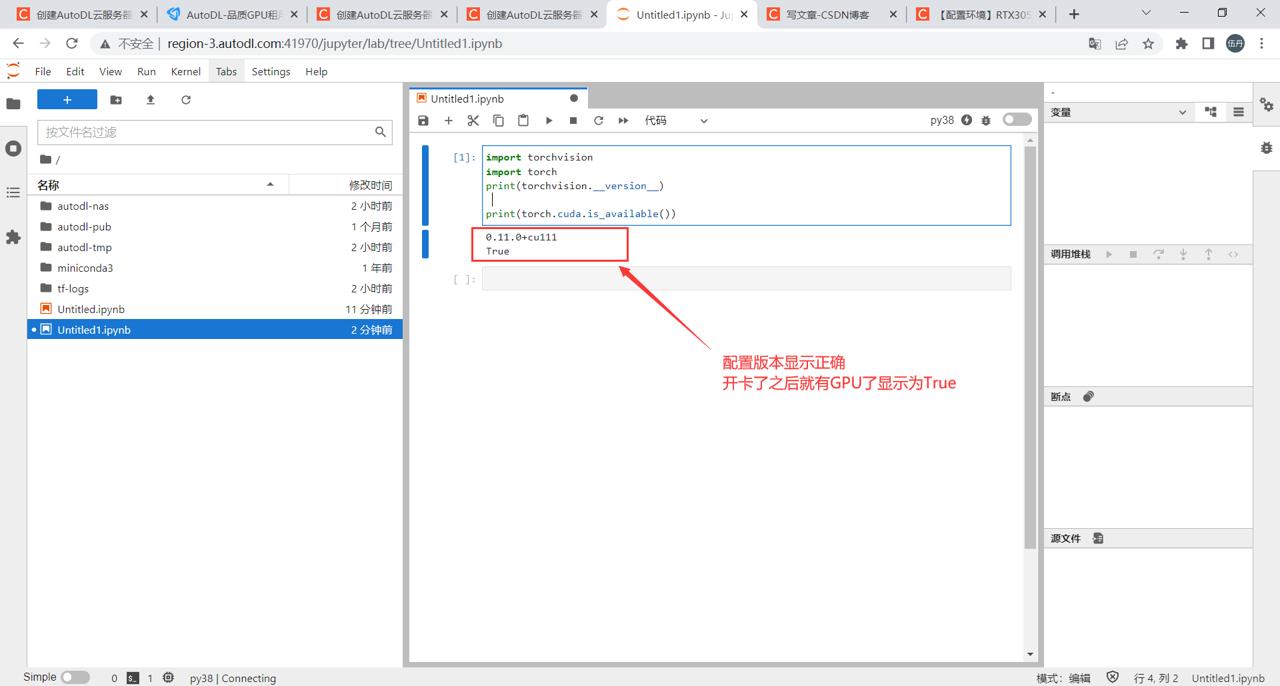Open the debugger panel bug icon in right sidebar

tap(1267, 148)
